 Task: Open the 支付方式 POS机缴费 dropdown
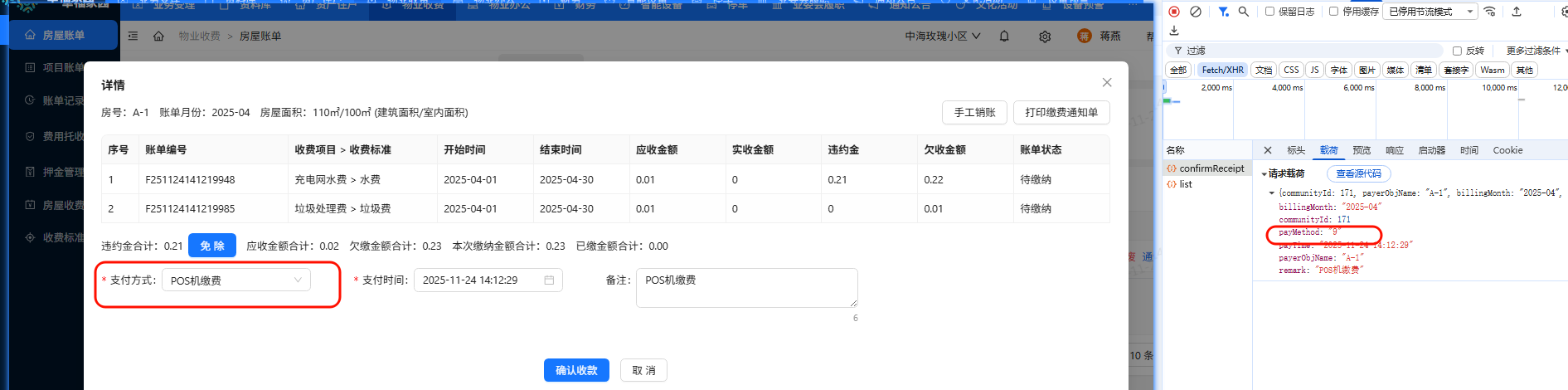pos(236,280)
